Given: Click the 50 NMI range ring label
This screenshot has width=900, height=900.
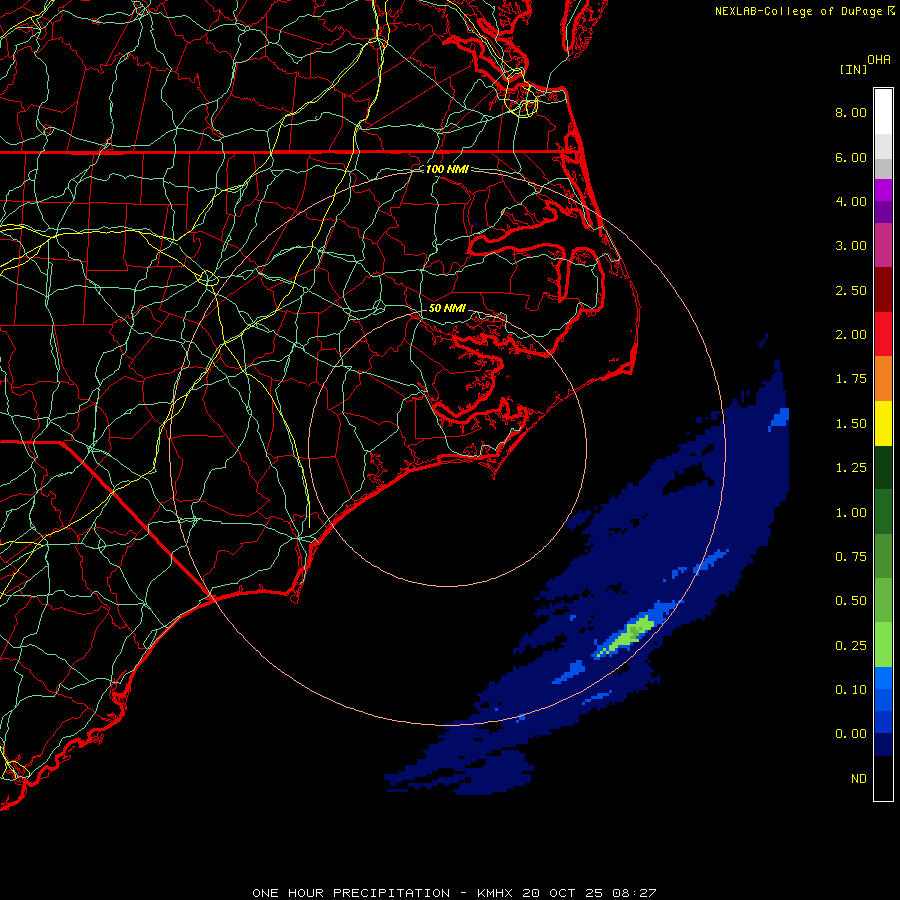Looking at the screenshot, I should (447, 308).
